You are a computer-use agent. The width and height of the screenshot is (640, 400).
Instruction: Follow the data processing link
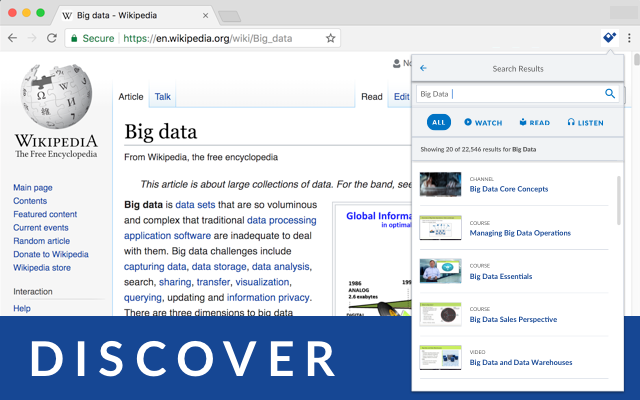click(x=282, y=220)
